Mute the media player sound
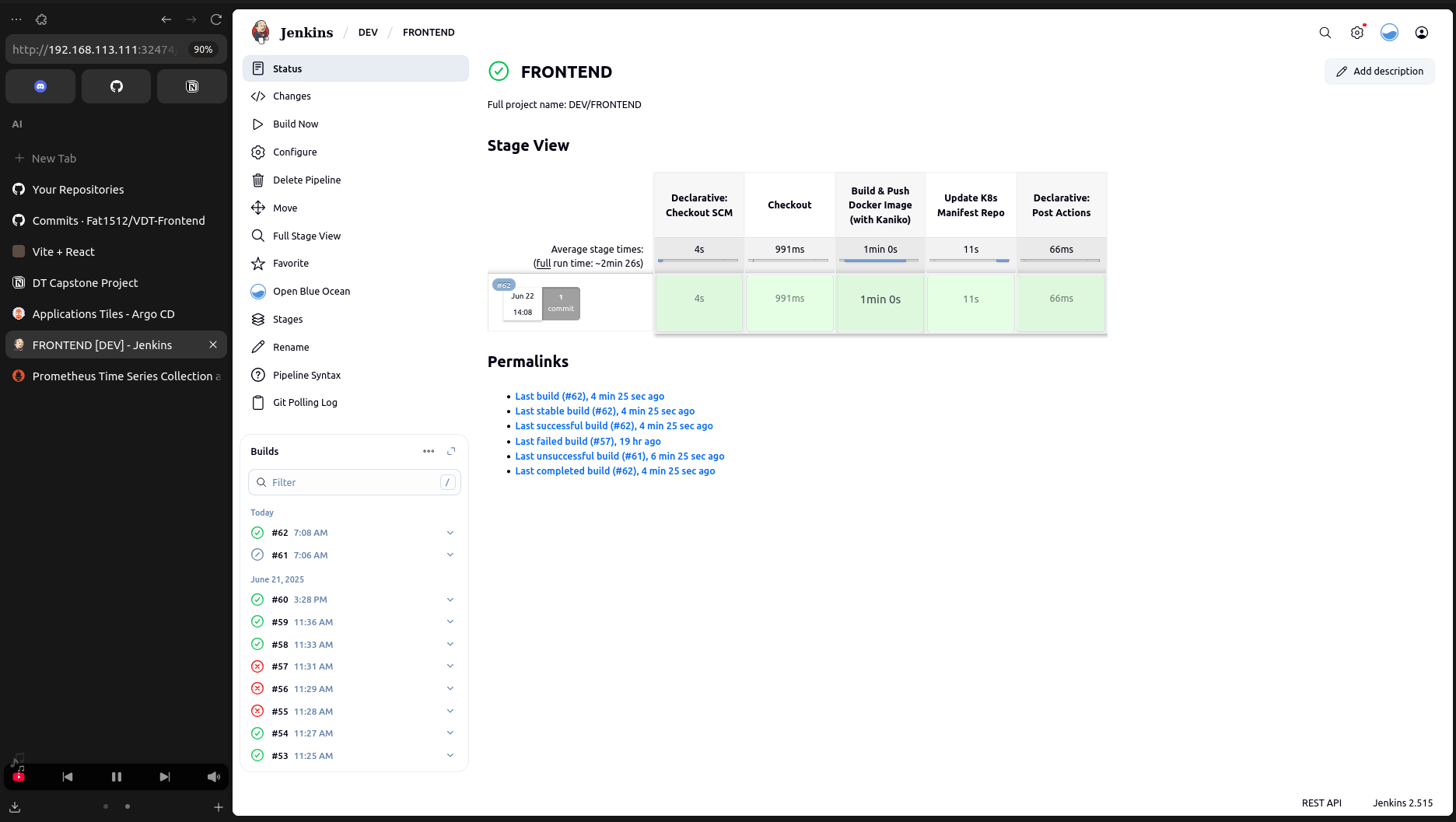Image resolution: width=1456 pixels, height=822 pixels. coord(214,777)
